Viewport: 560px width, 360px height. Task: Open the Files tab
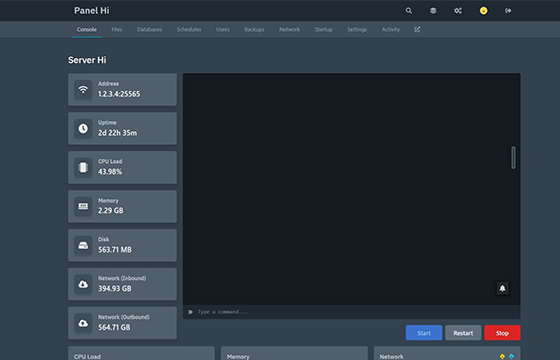click(x=117, y=29)
